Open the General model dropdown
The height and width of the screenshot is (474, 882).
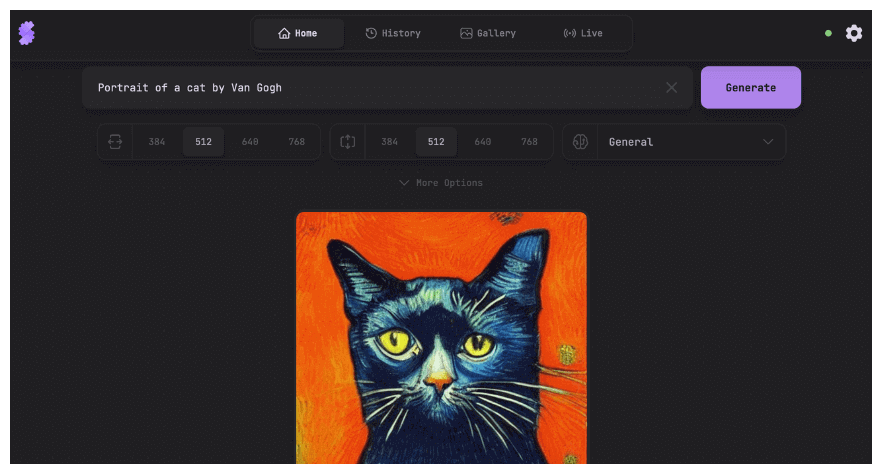[x=690, y=142]
